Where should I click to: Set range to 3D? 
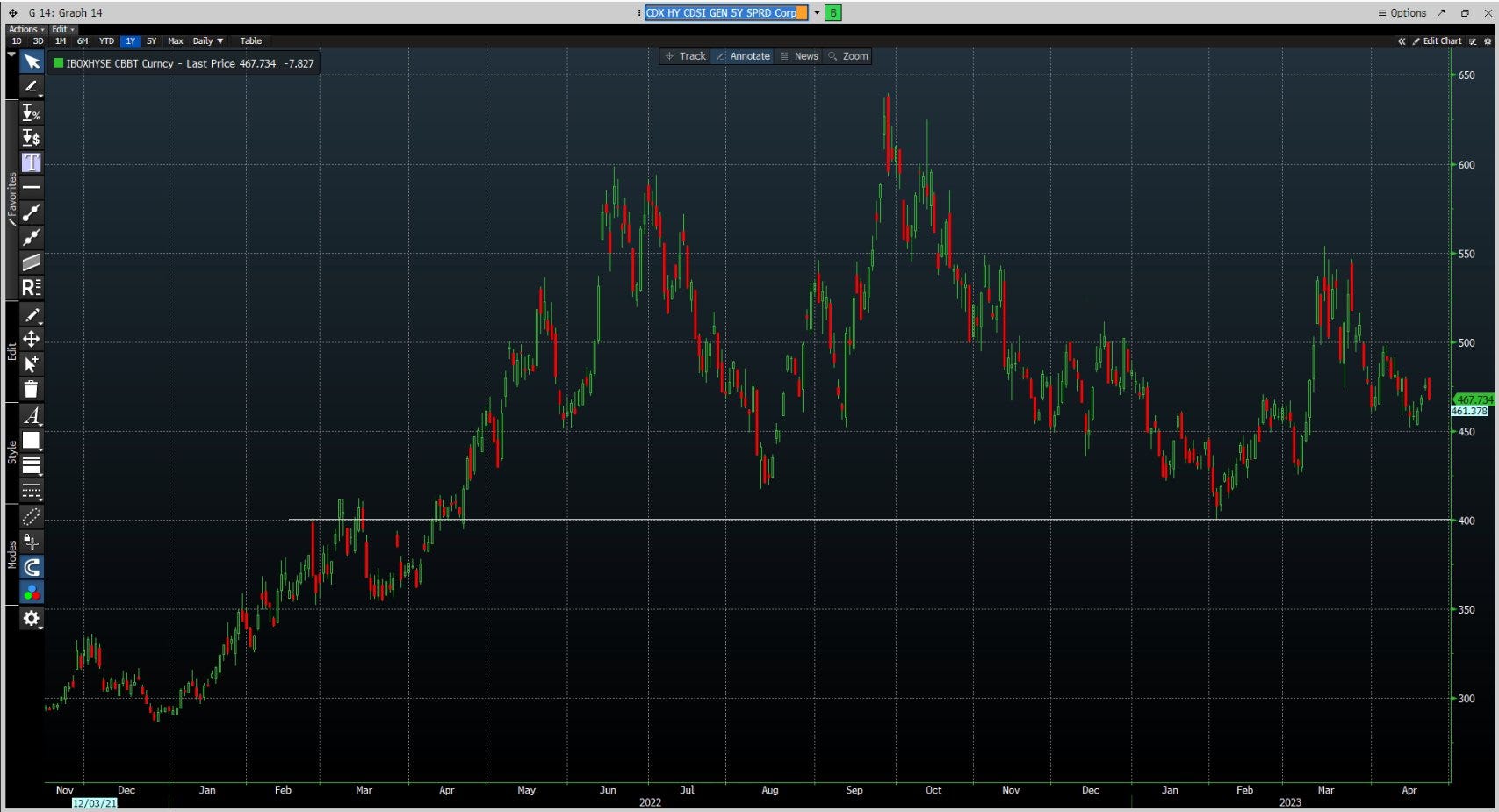tap(38, 41)
